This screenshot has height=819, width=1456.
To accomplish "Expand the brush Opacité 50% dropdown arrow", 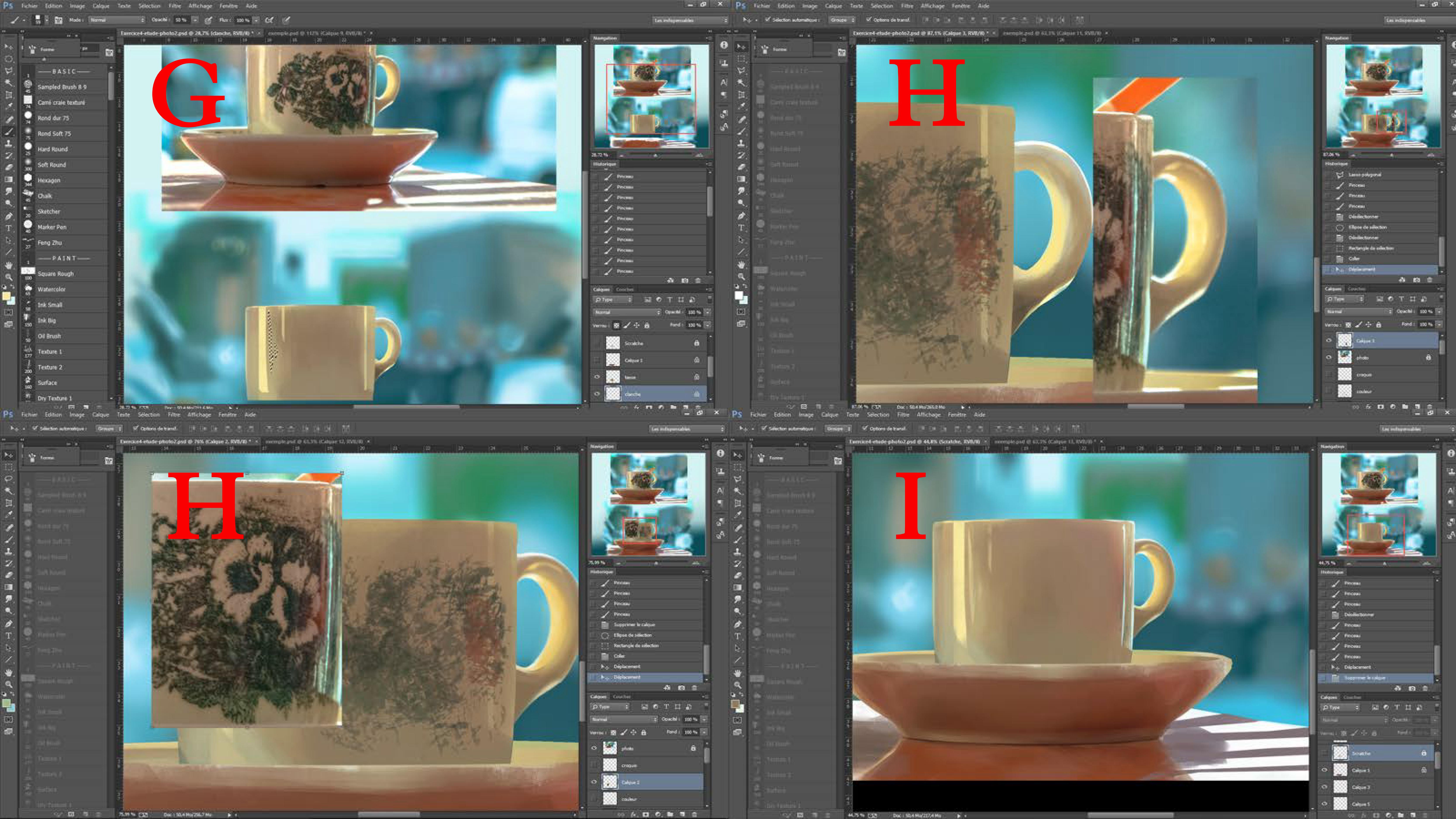I will pos(195,20).
